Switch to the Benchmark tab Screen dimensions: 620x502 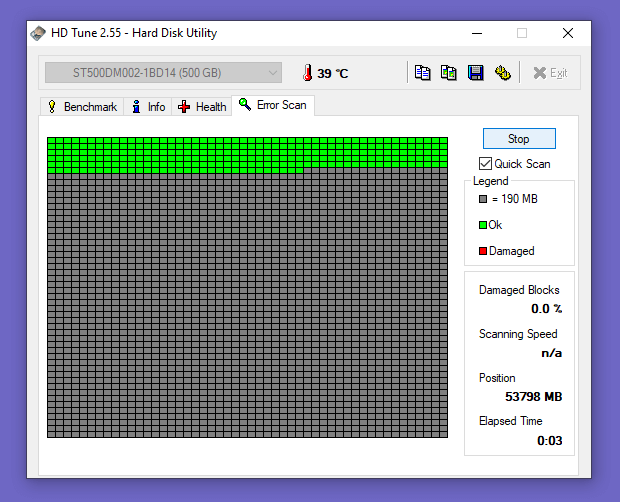(82, 107)
